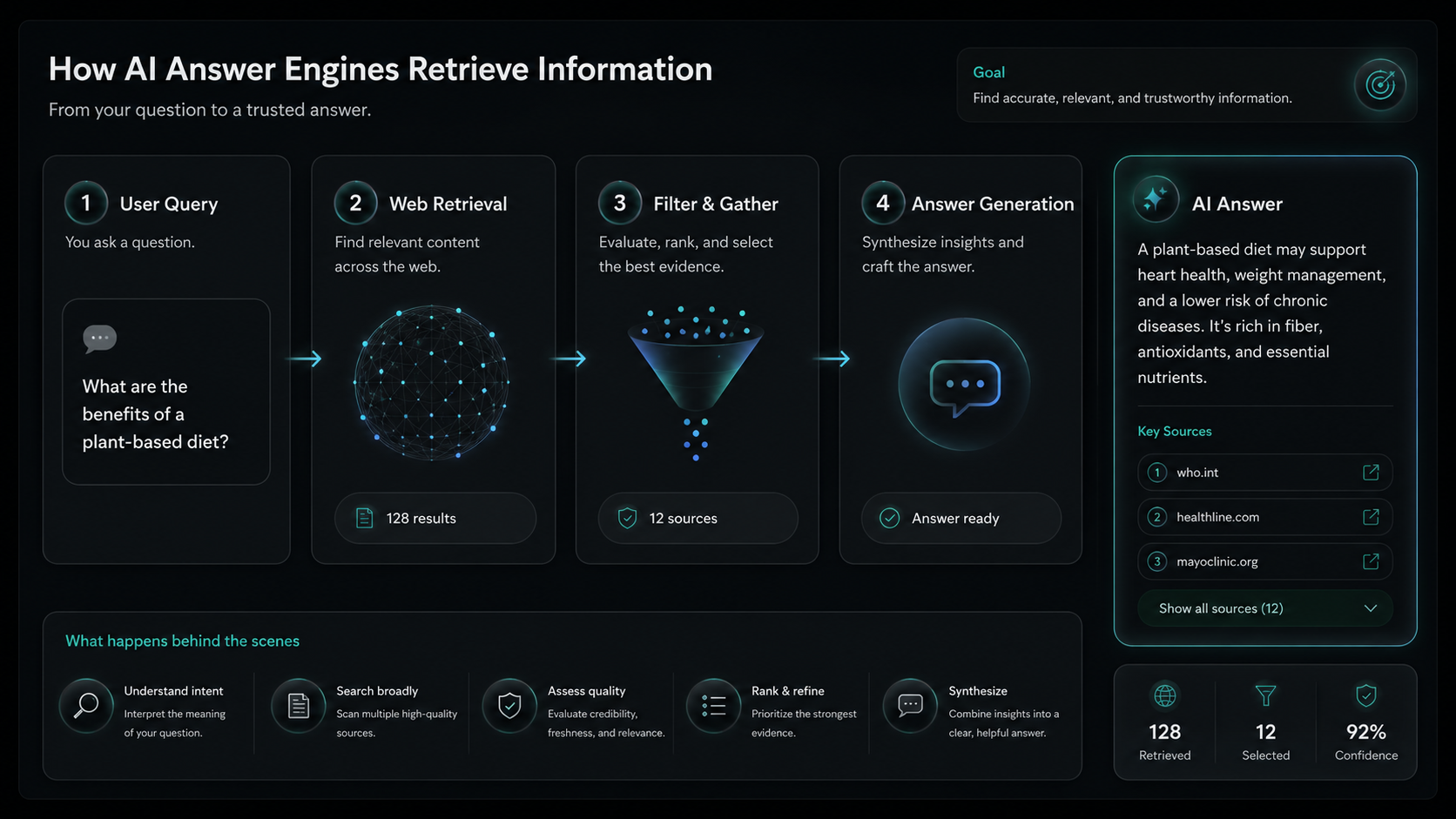Click the funnel icon above 12 Selected
Screen dimensions: 1456x819
[x=1265, y=695]
